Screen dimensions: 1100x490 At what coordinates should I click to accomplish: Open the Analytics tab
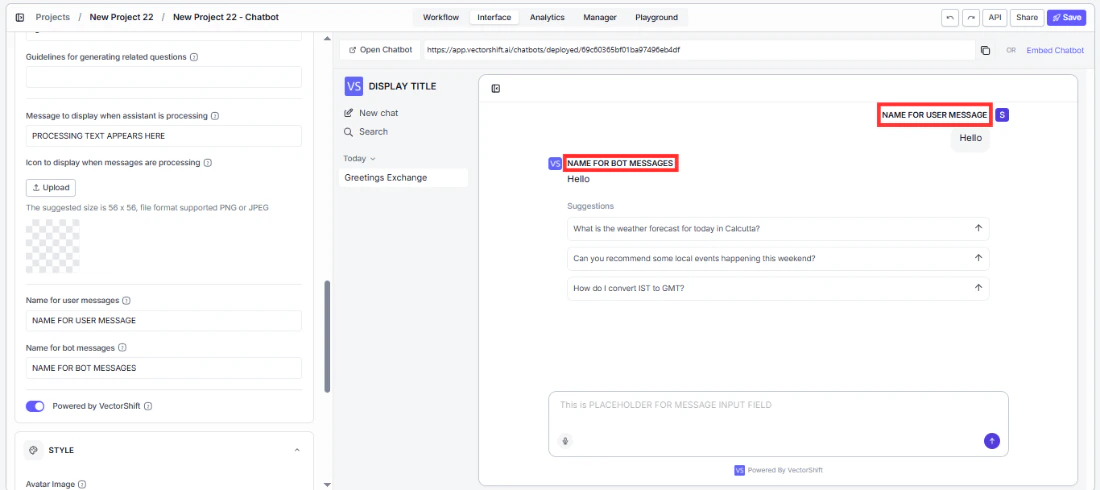[x=547, y=18]
